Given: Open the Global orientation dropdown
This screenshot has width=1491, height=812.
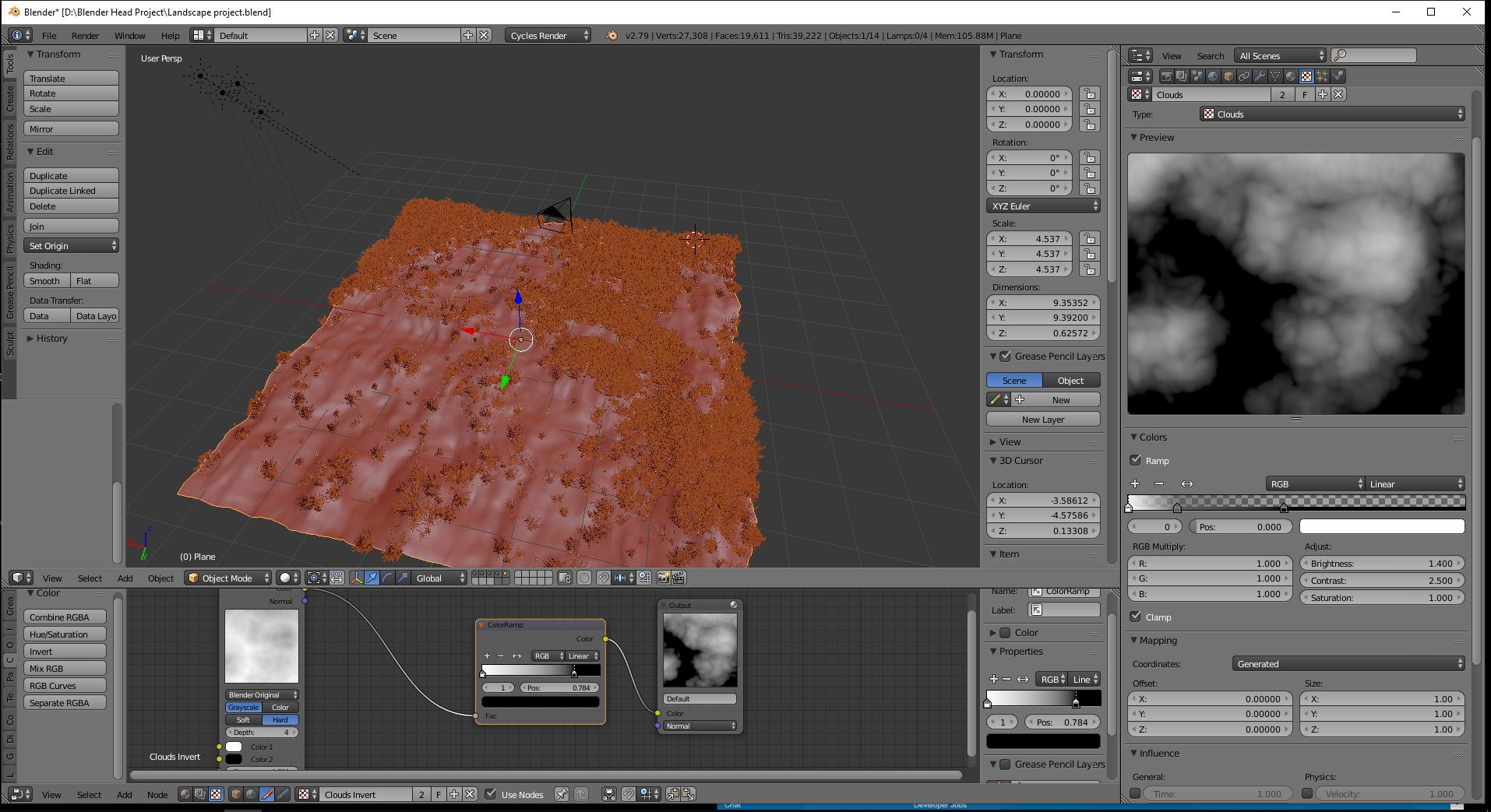Looking at the screenshot, I should coord(439,578).
